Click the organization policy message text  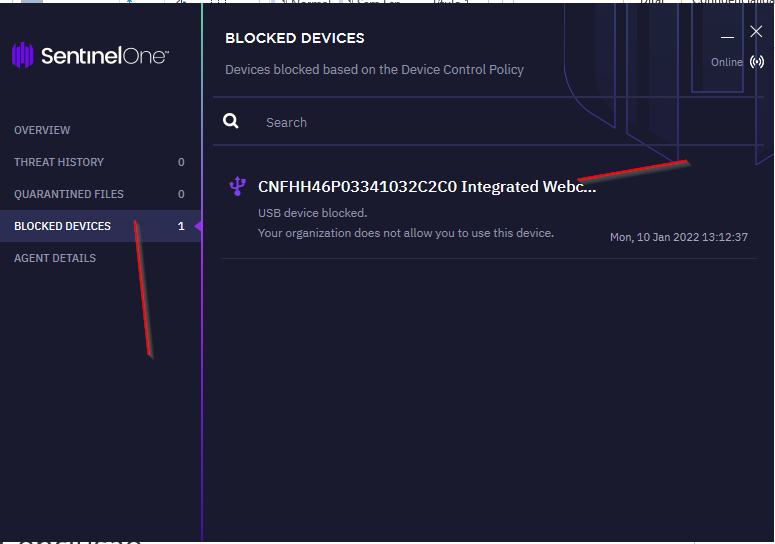point(406,233)
